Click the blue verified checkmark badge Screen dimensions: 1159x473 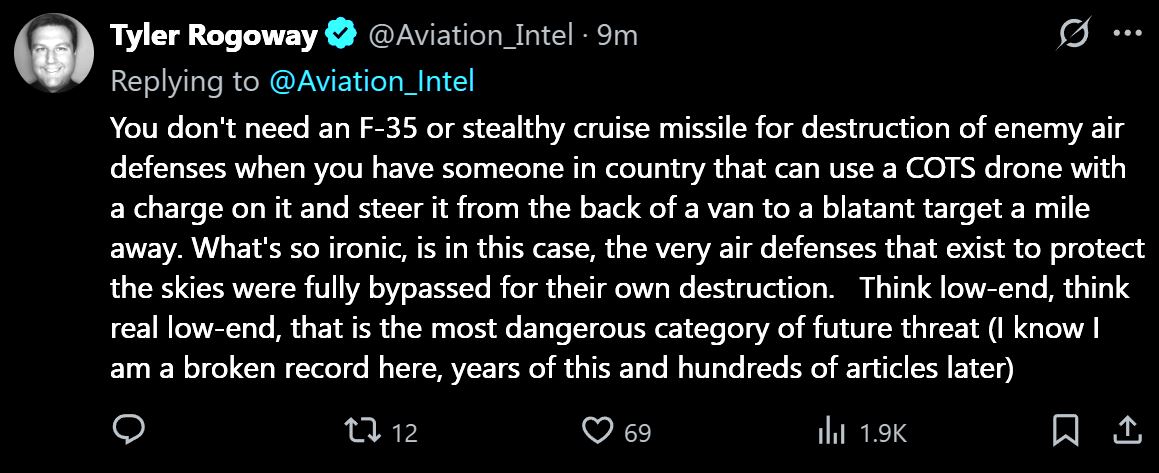343,35
